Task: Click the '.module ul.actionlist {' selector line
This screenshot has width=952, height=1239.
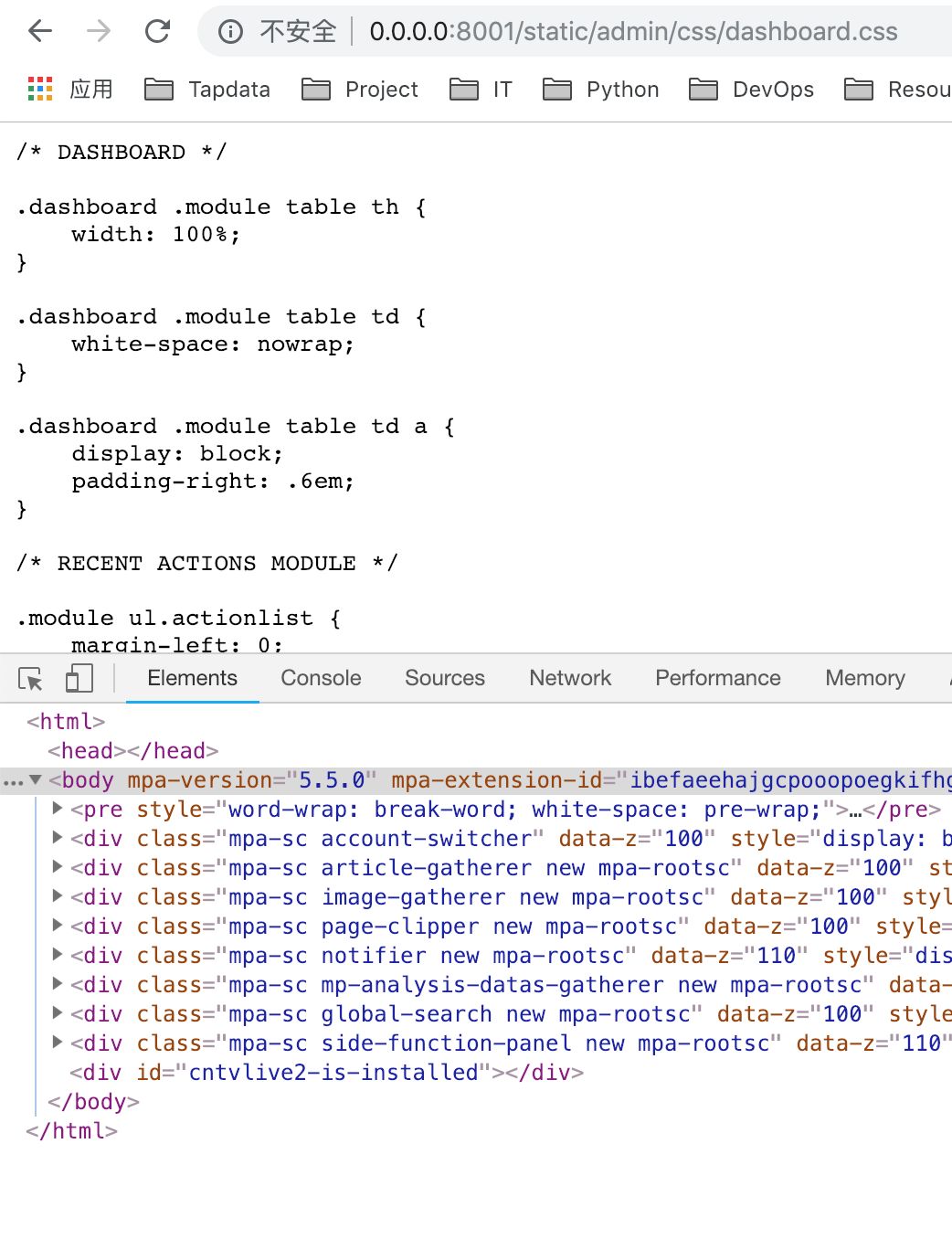Action: pyautogui.click(x=178, y=618)
